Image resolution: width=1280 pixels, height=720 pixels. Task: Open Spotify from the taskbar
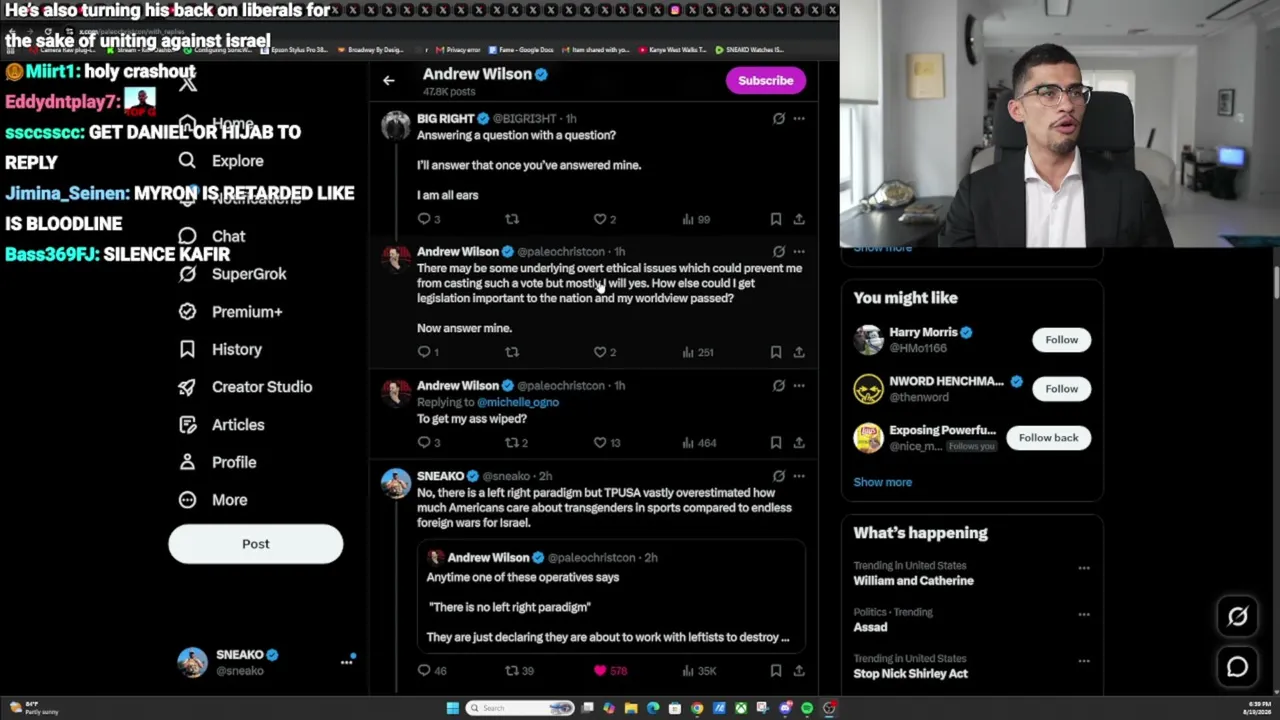807,708
